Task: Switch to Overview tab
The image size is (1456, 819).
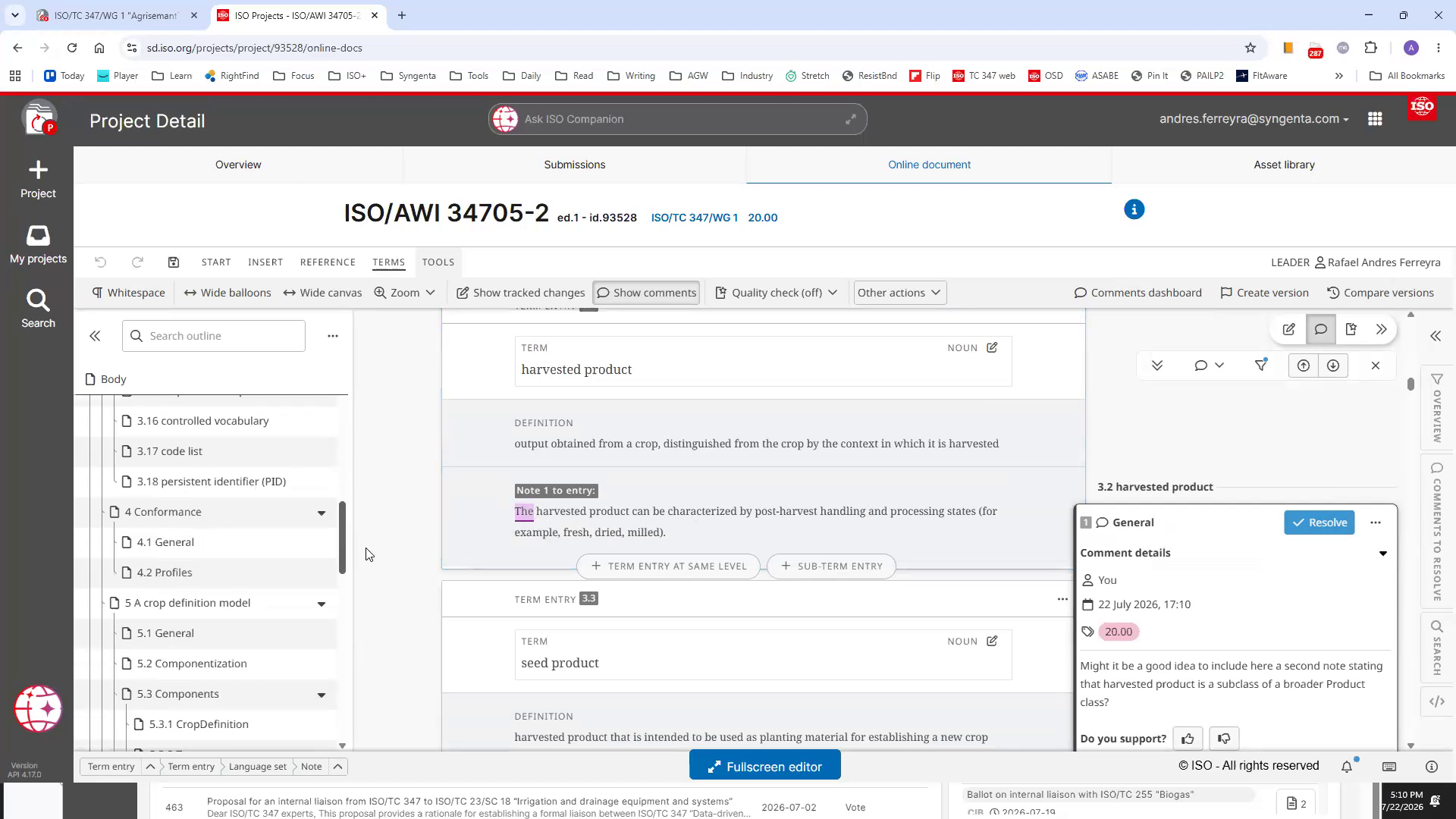Action: (x=238, y=165)
